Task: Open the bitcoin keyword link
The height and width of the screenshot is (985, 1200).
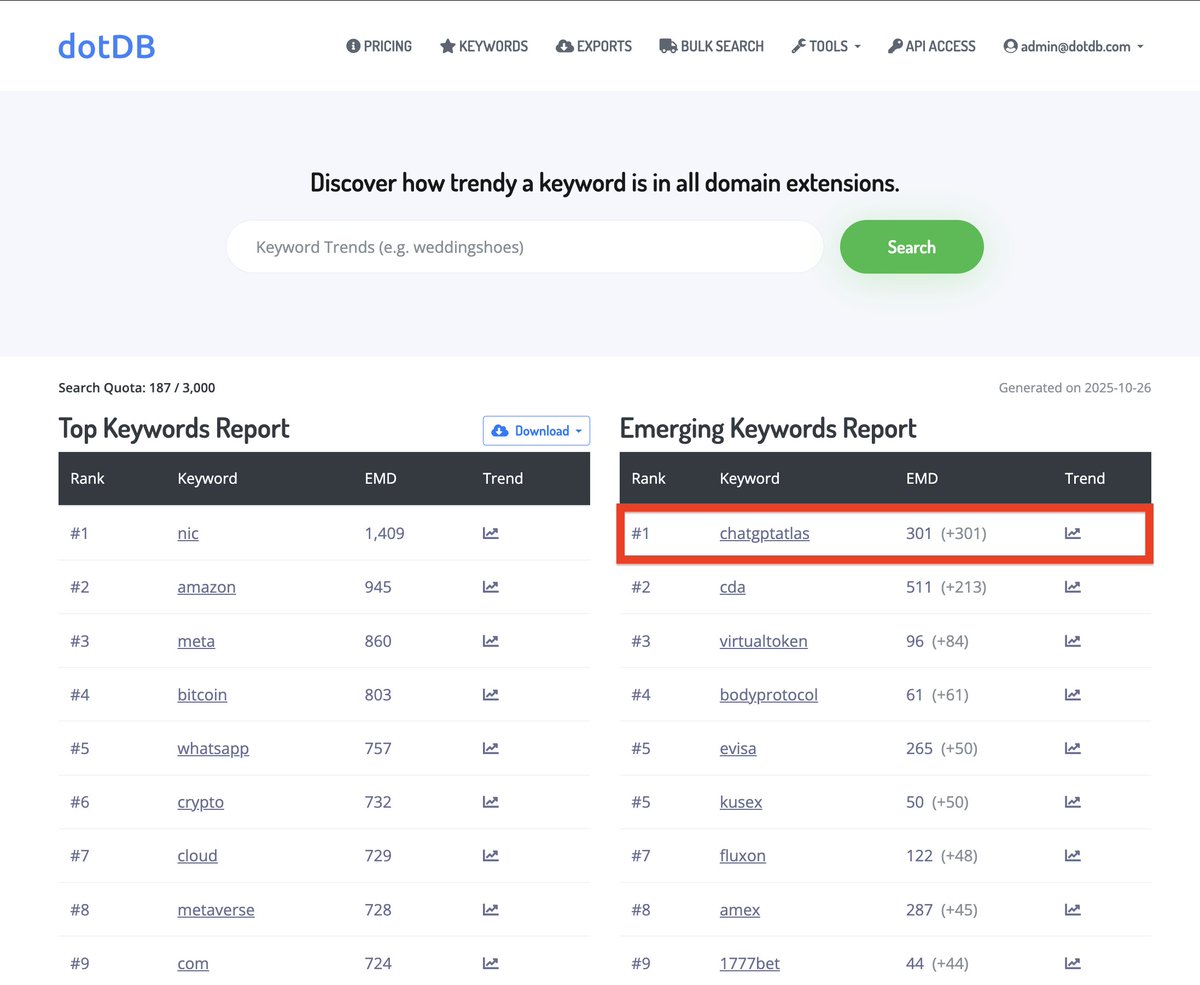Action: (202, 695)
